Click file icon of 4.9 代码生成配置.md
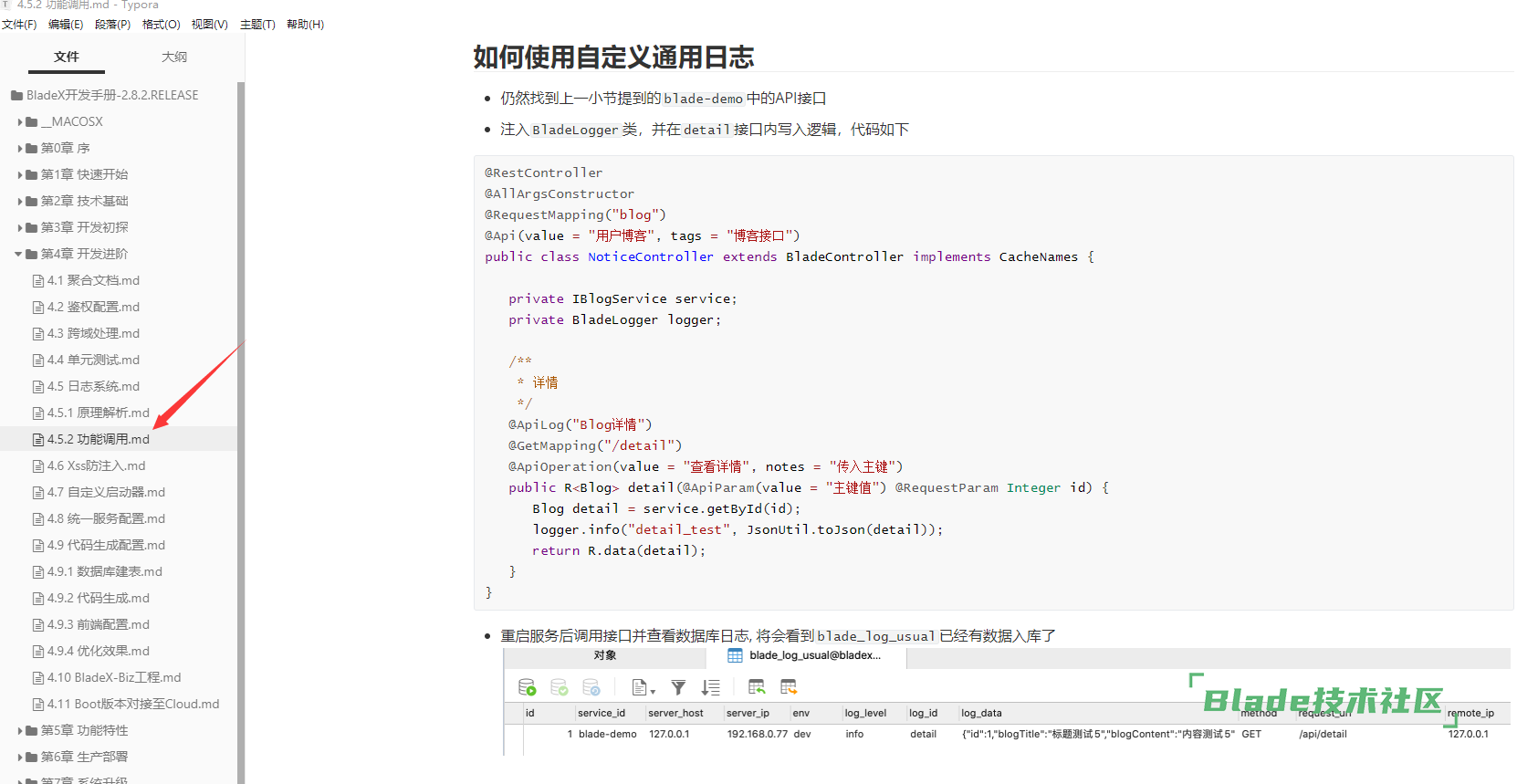 pyautogui.click(x=38, y=546)
